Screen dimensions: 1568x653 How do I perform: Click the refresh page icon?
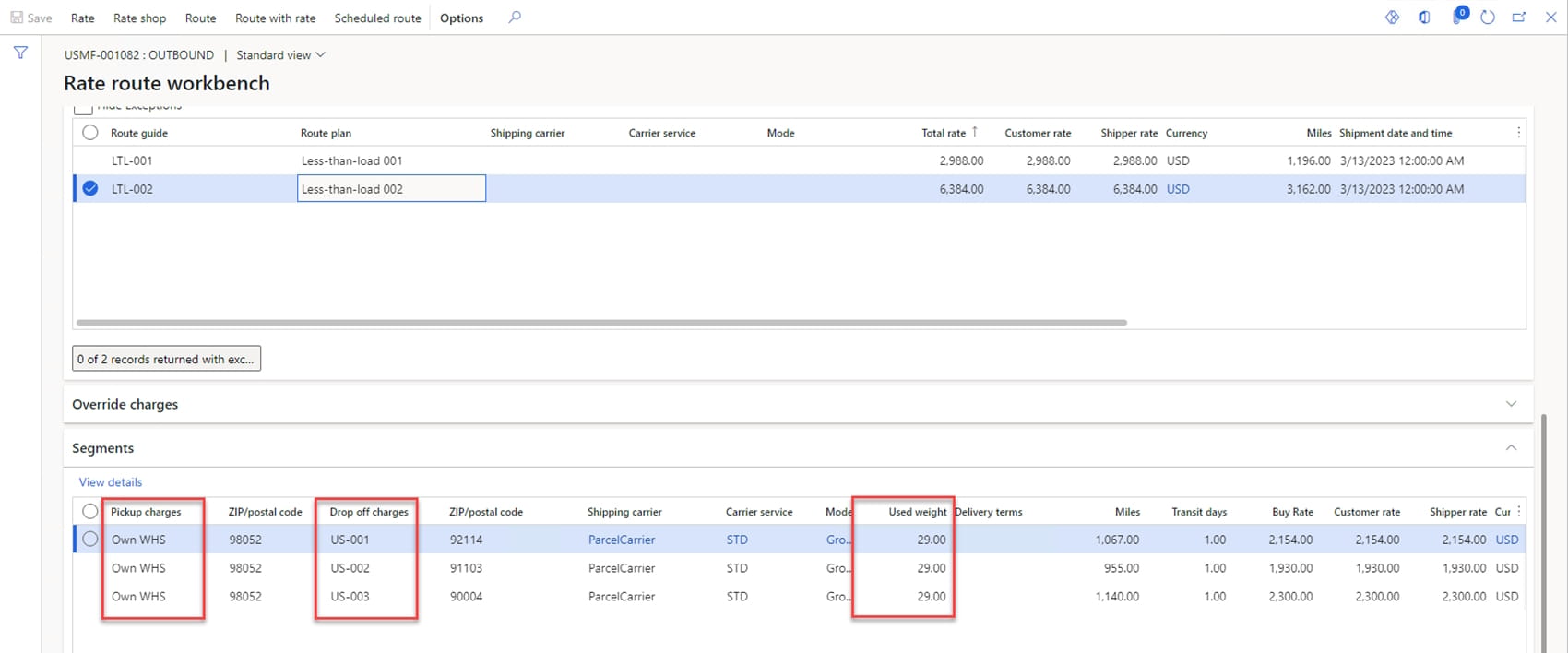click(1488, 18)
